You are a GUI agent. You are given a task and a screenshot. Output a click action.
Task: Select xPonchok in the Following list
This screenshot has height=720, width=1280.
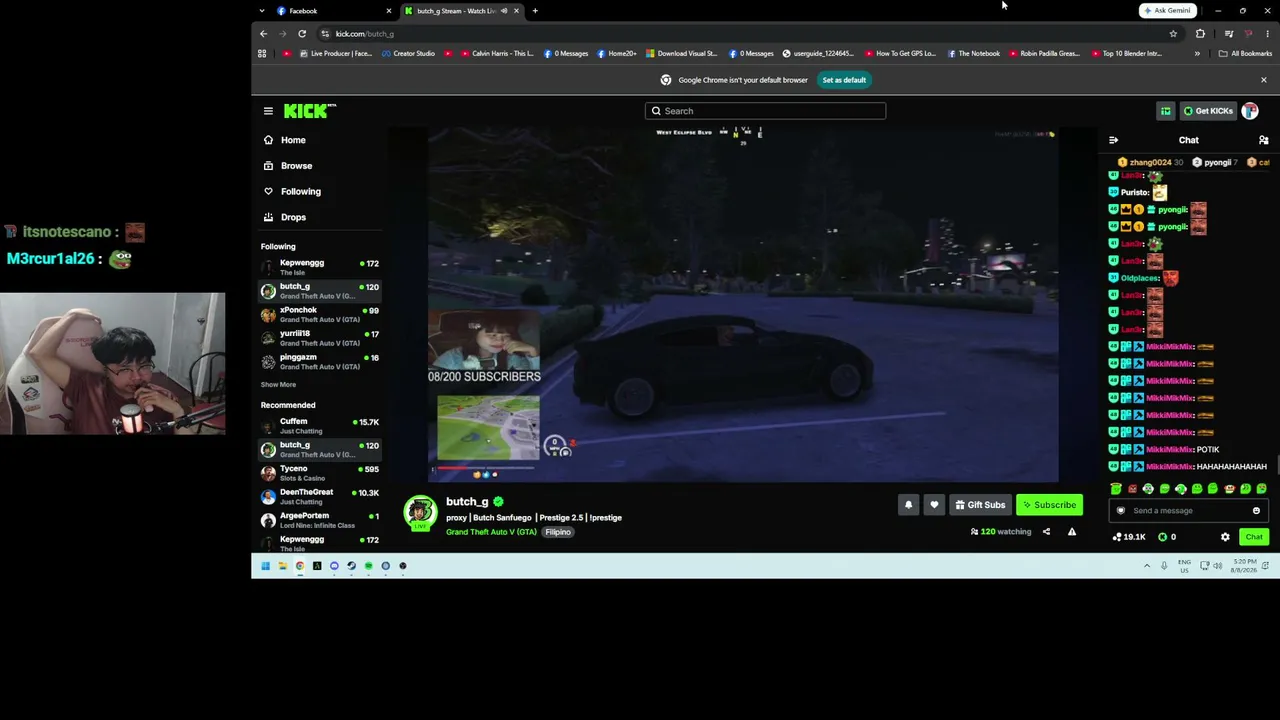click(320, 315)
